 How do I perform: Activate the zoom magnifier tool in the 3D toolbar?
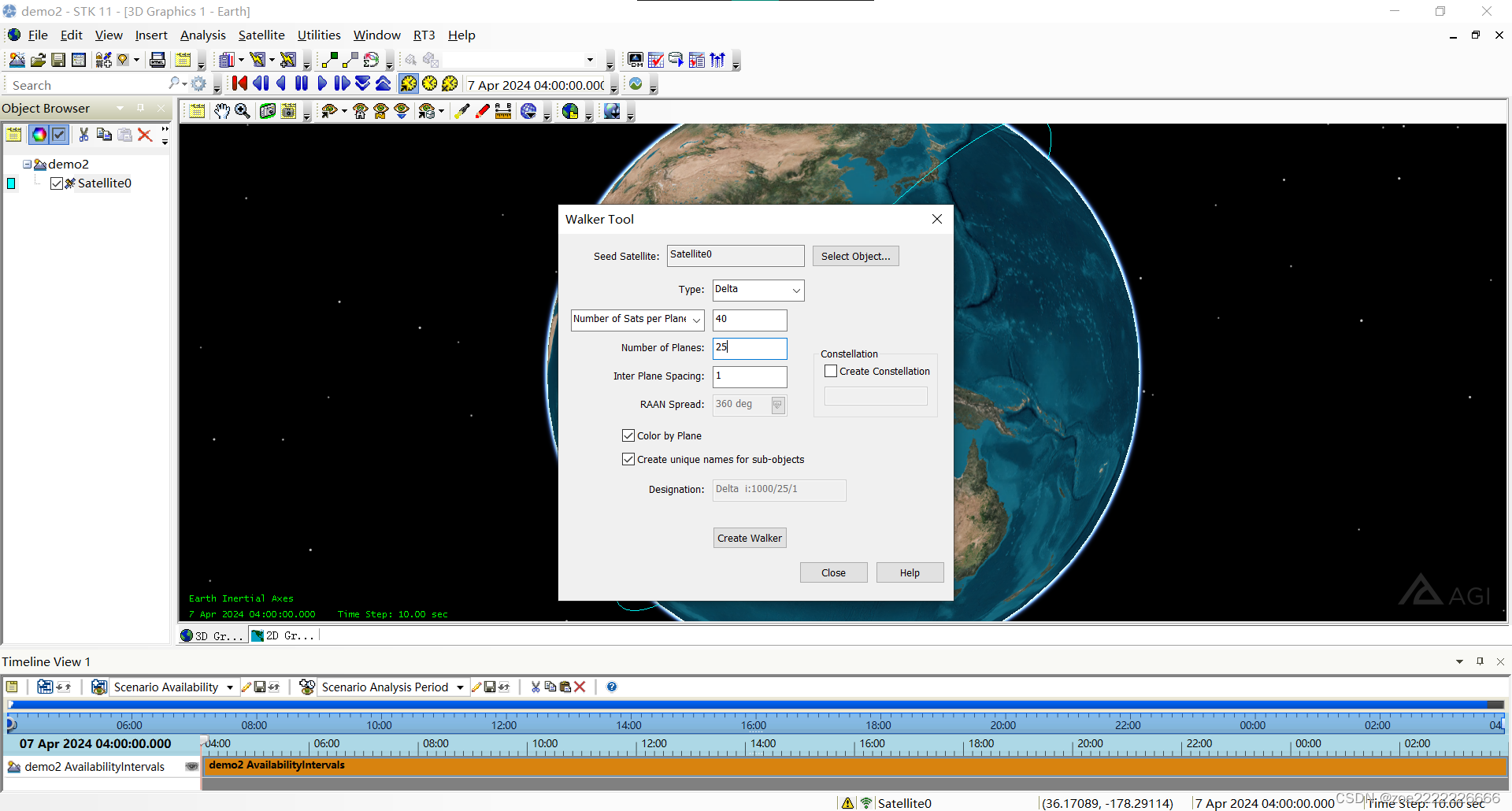click(x=243, y=111)
